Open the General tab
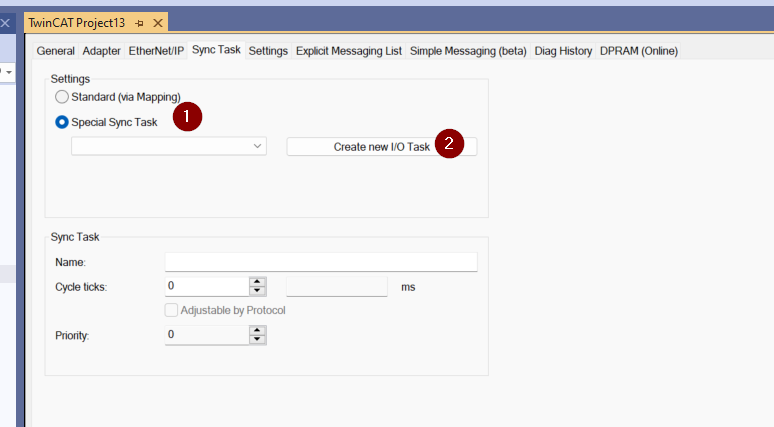774x427 pixels. [x=55, y=51]
